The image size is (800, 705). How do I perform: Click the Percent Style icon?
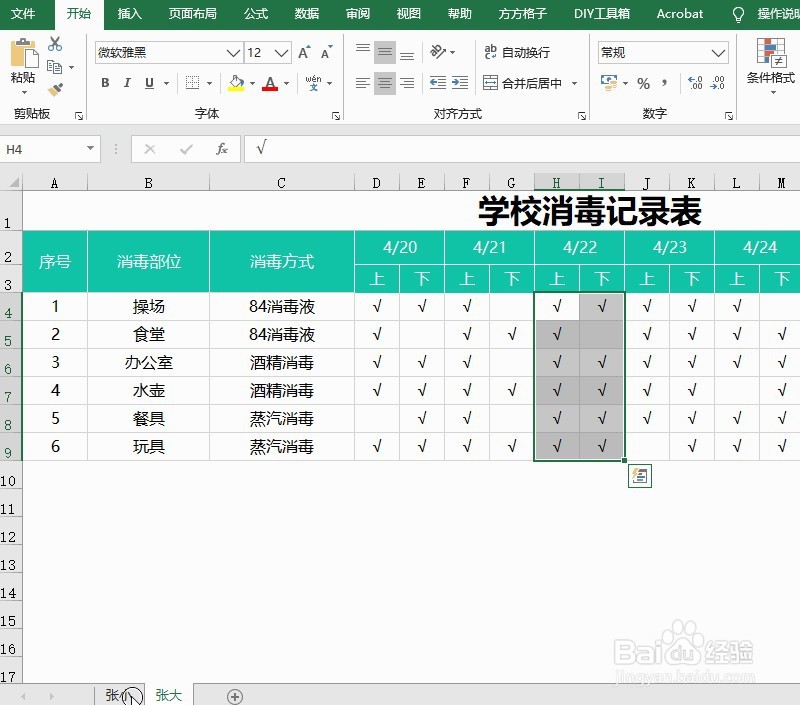(644, 84)
